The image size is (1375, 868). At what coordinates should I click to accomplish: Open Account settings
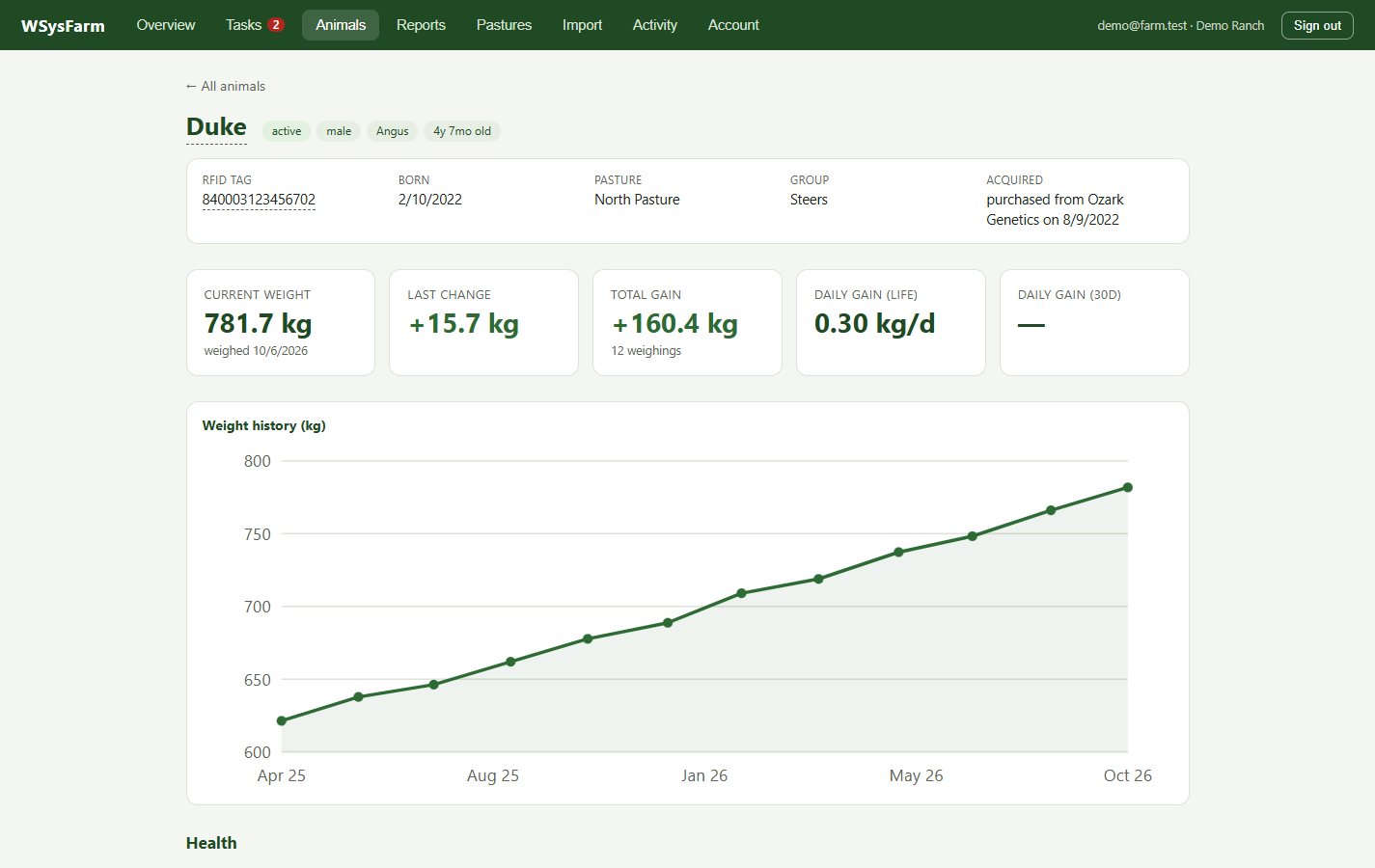pos(733,25)
